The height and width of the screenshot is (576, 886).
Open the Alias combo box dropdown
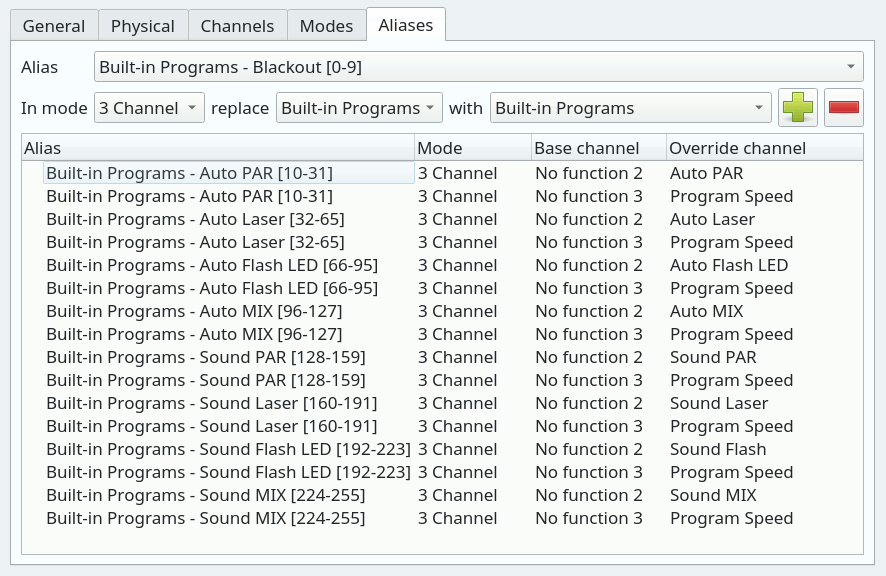tap(479, 67)
